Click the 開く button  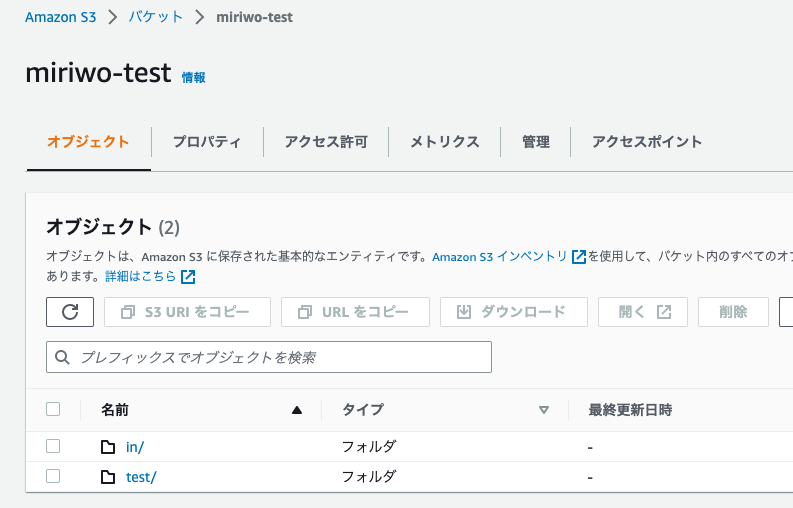click(643, 312)
